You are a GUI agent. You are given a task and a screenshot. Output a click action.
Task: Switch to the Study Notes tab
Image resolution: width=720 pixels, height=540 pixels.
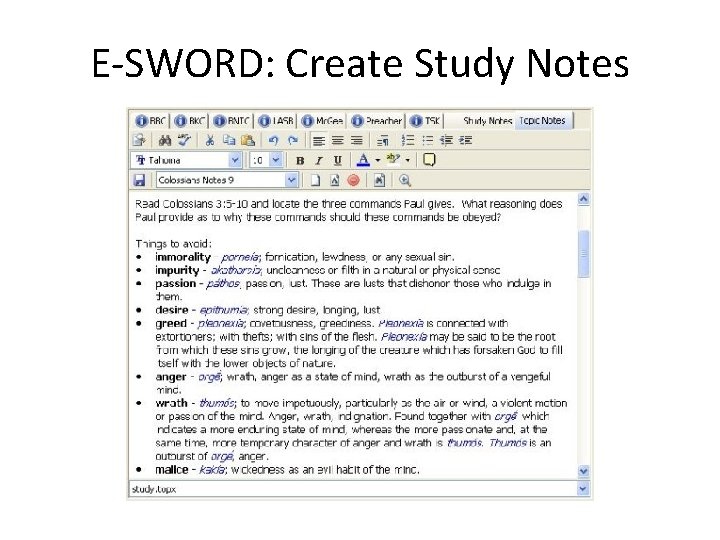point(487,121)
